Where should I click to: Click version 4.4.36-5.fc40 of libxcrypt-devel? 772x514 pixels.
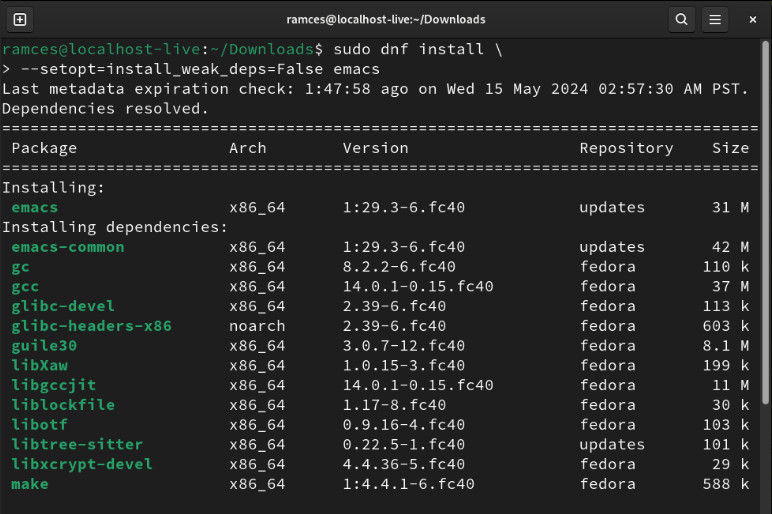[x=404, y=464]
